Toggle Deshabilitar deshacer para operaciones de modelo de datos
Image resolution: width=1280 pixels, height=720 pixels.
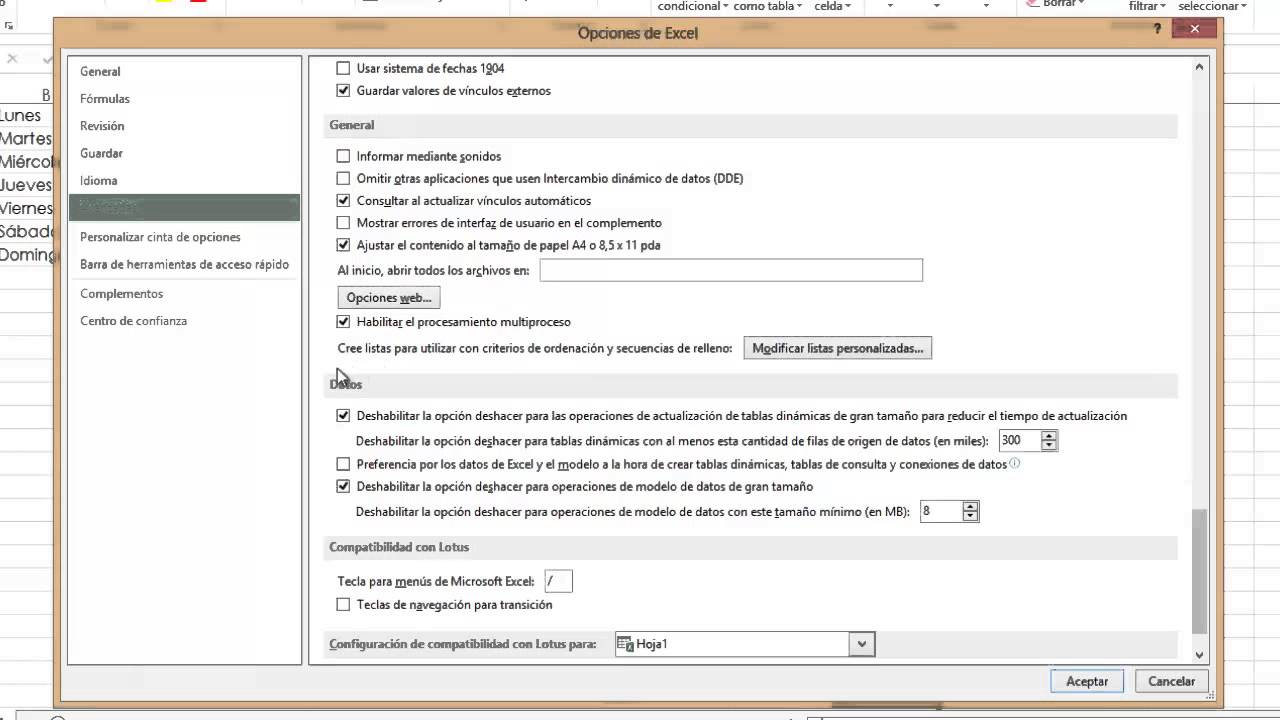[x=343, y=486]
